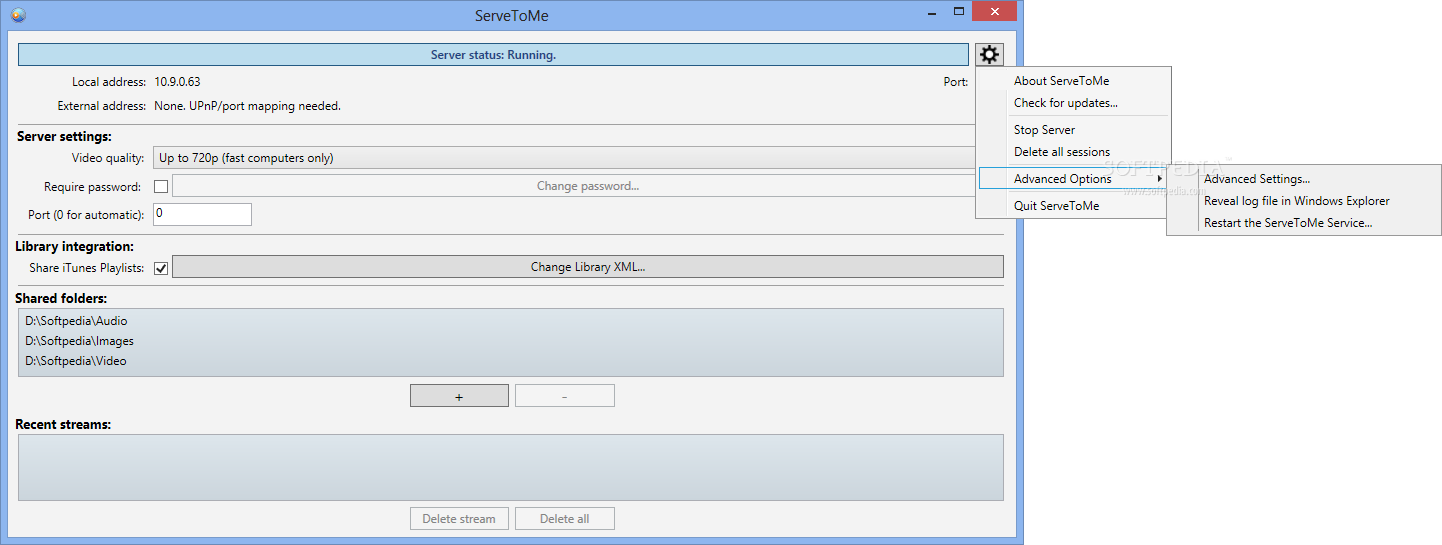Click the Delete stream button
Viewport: 1442px width, 545px height.
pyautogui.click(x=459, y=519)
